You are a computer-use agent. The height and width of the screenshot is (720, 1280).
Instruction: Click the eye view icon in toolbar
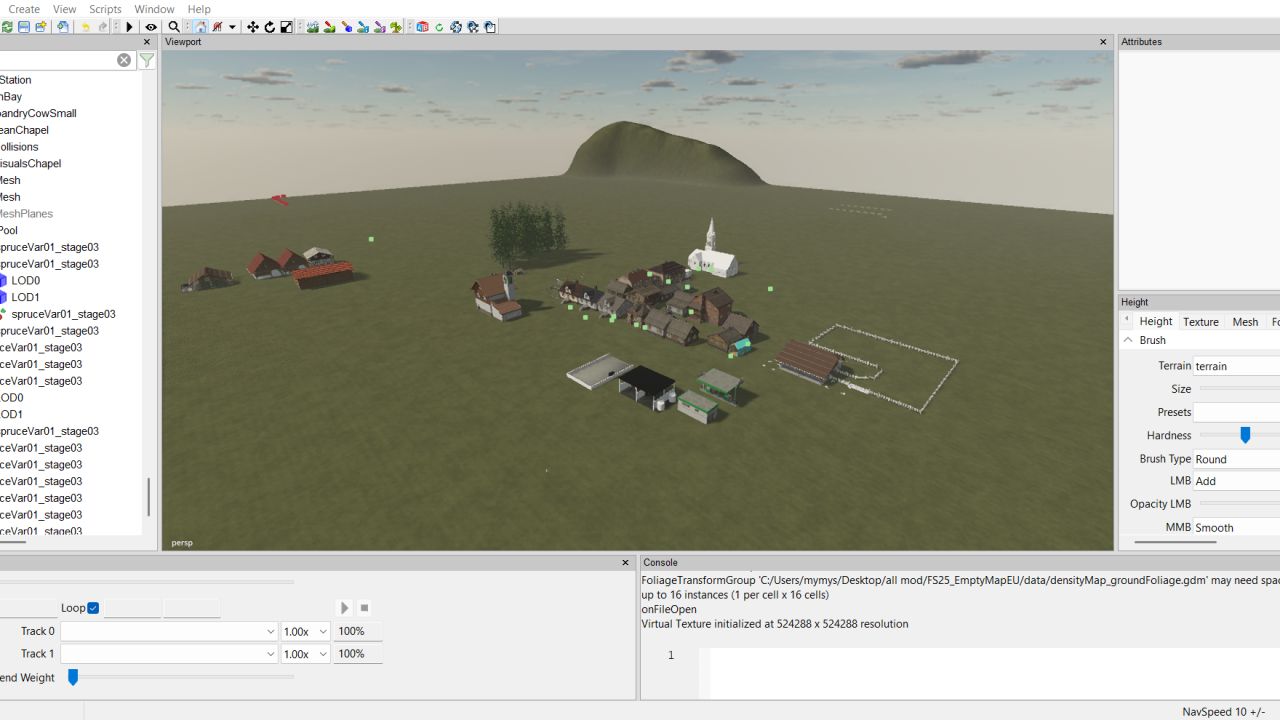pyautogui.click(x=151, y=27)
